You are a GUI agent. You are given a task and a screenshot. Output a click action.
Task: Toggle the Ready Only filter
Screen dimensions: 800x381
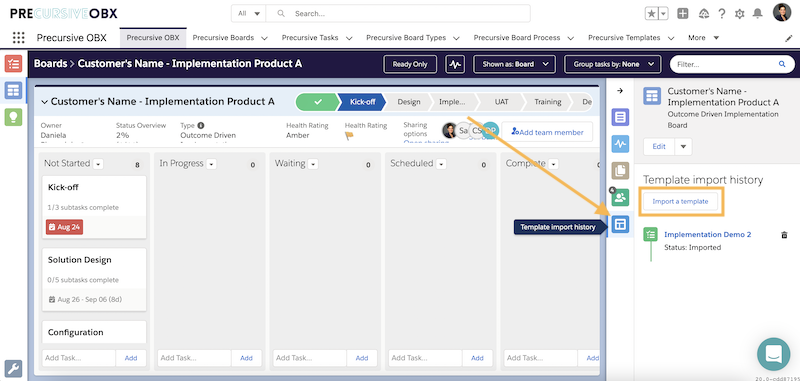click(410, 64)
